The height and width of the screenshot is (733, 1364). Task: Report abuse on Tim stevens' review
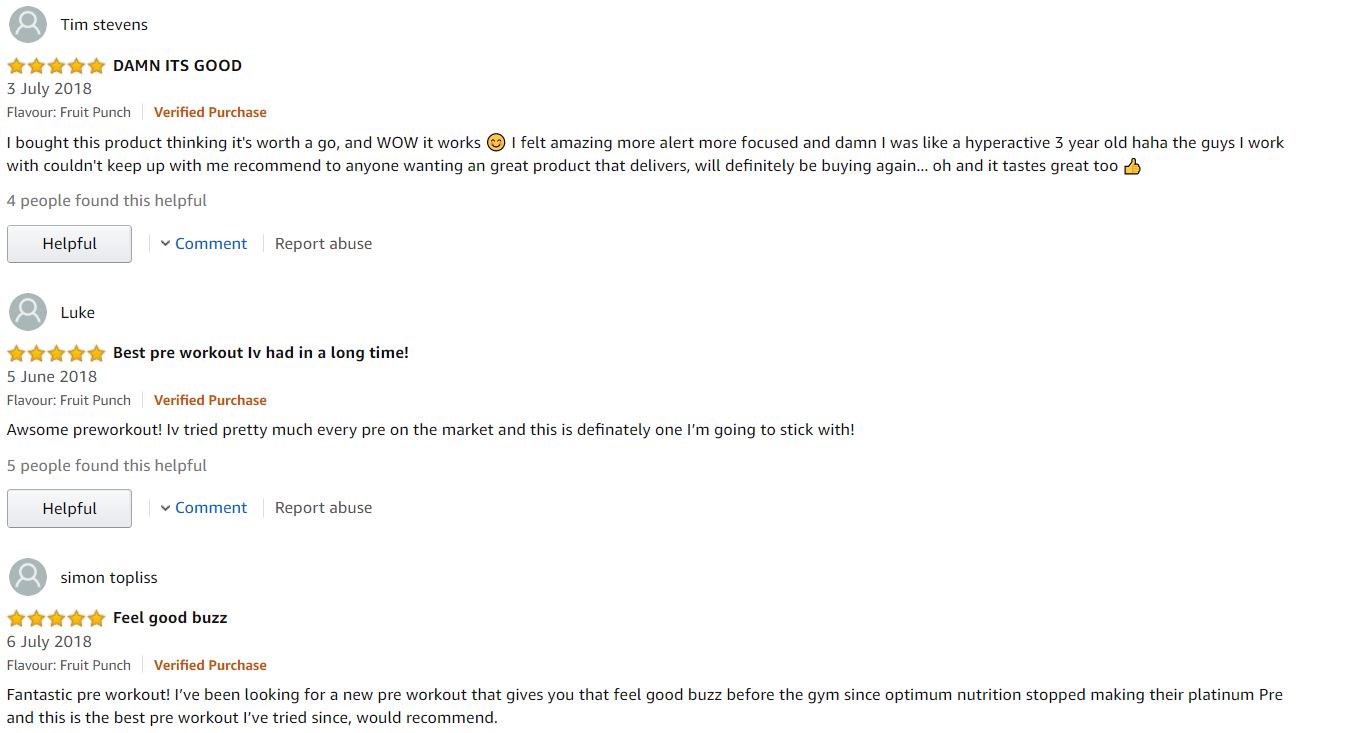tap(323, 244)
